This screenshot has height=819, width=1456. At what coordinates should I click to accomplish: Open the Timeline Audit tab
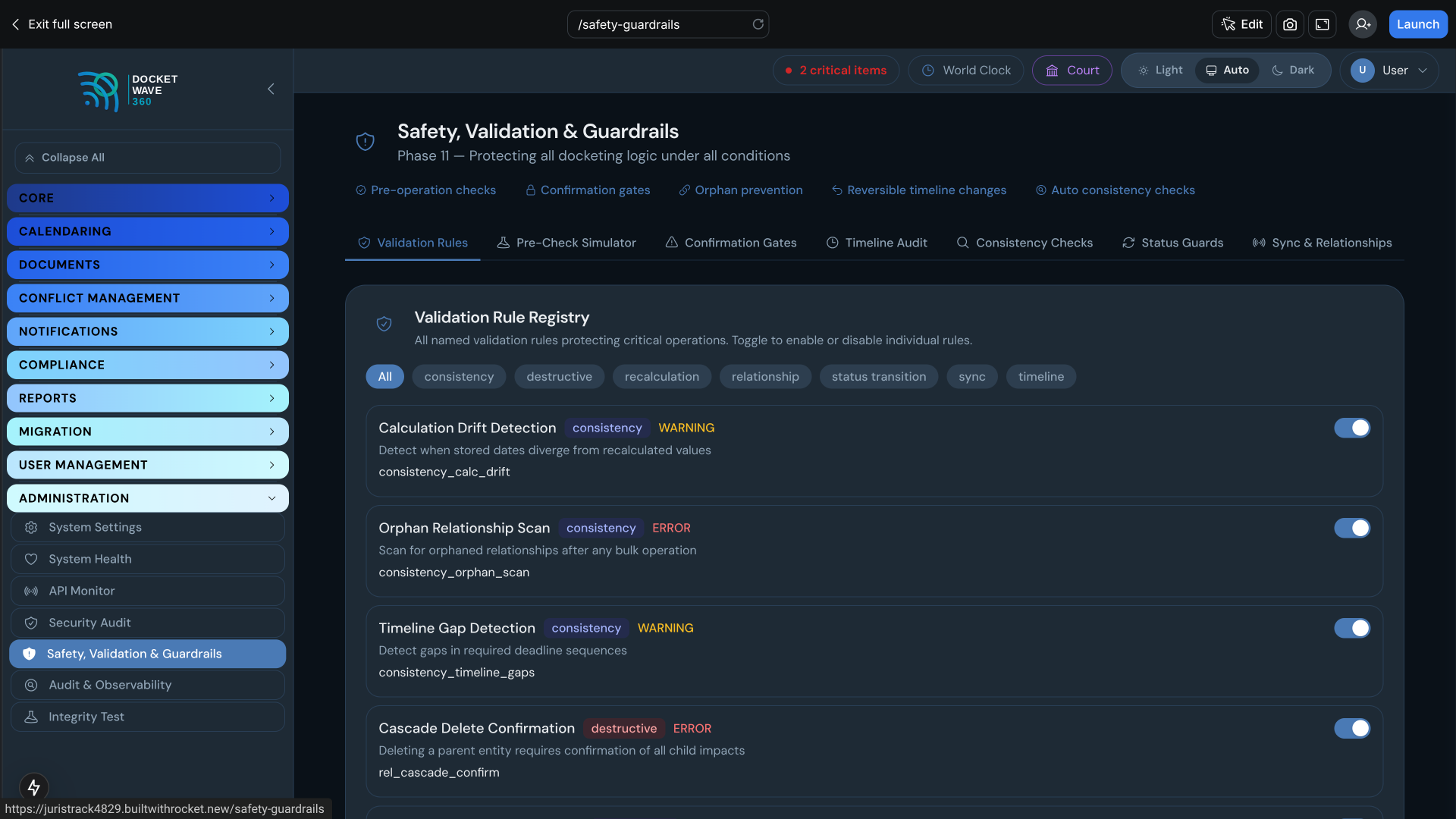877,243
